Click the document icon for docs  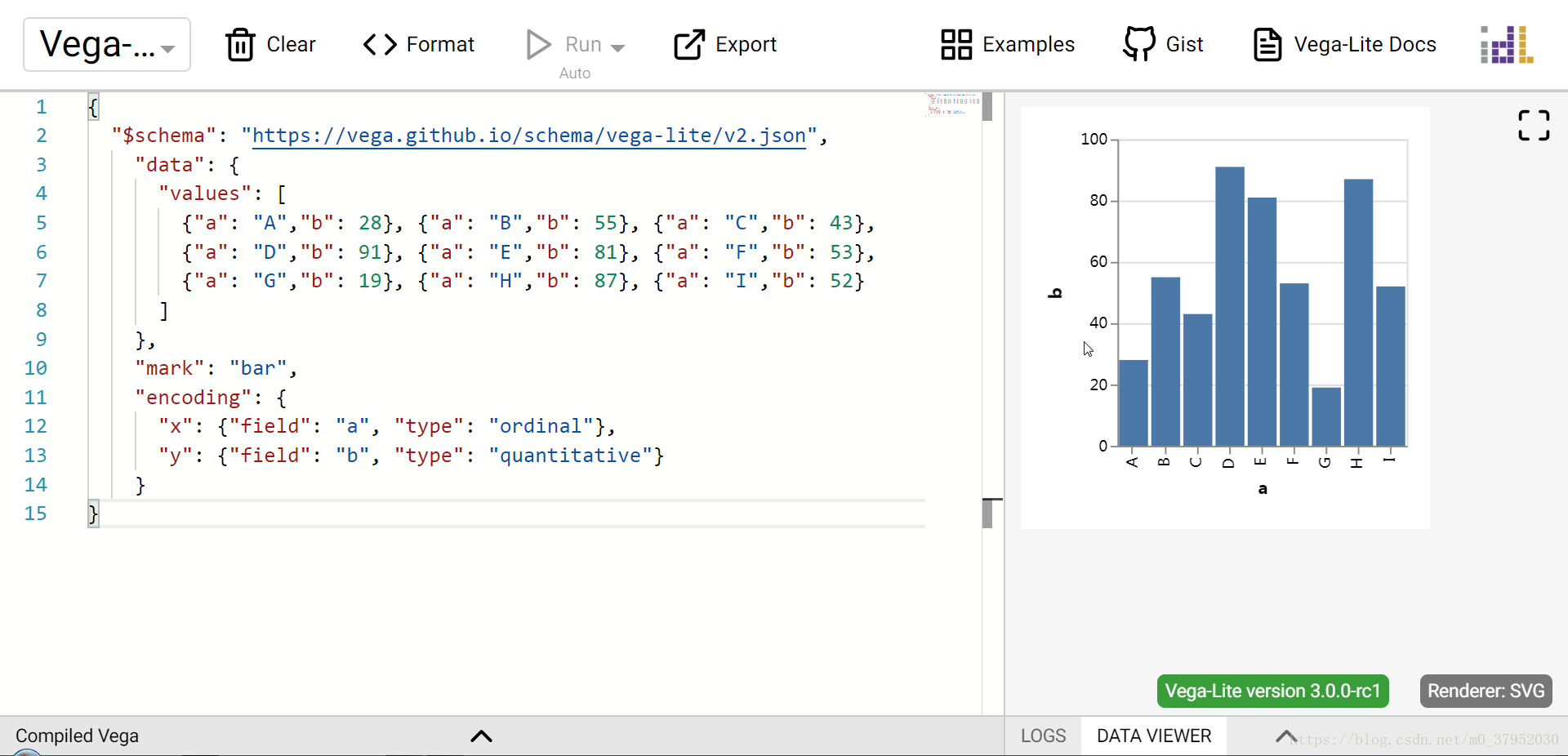coord(1267,44)
